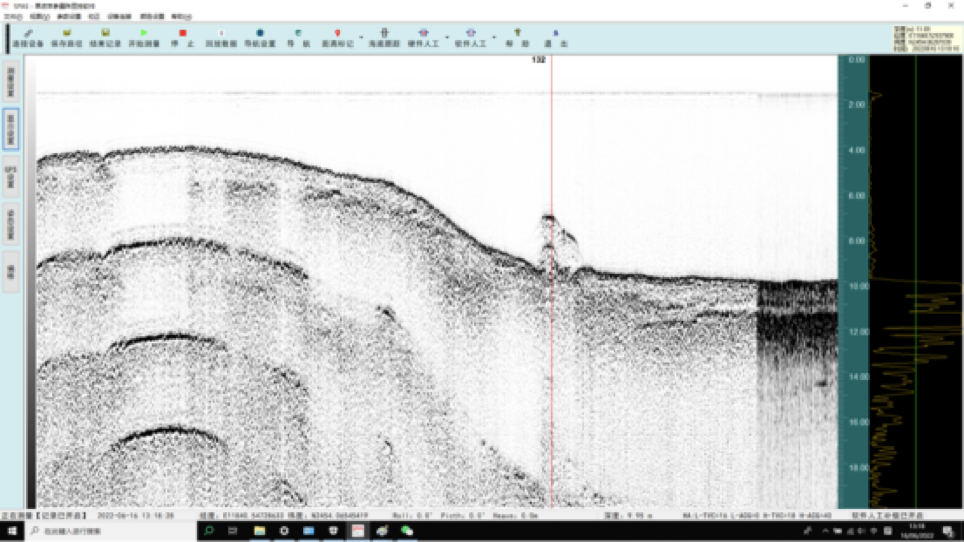964x542 pixels.
Task: Start measuring with the green 开始测量 icon
Action: pyautogui.click(x=144, y=38)
